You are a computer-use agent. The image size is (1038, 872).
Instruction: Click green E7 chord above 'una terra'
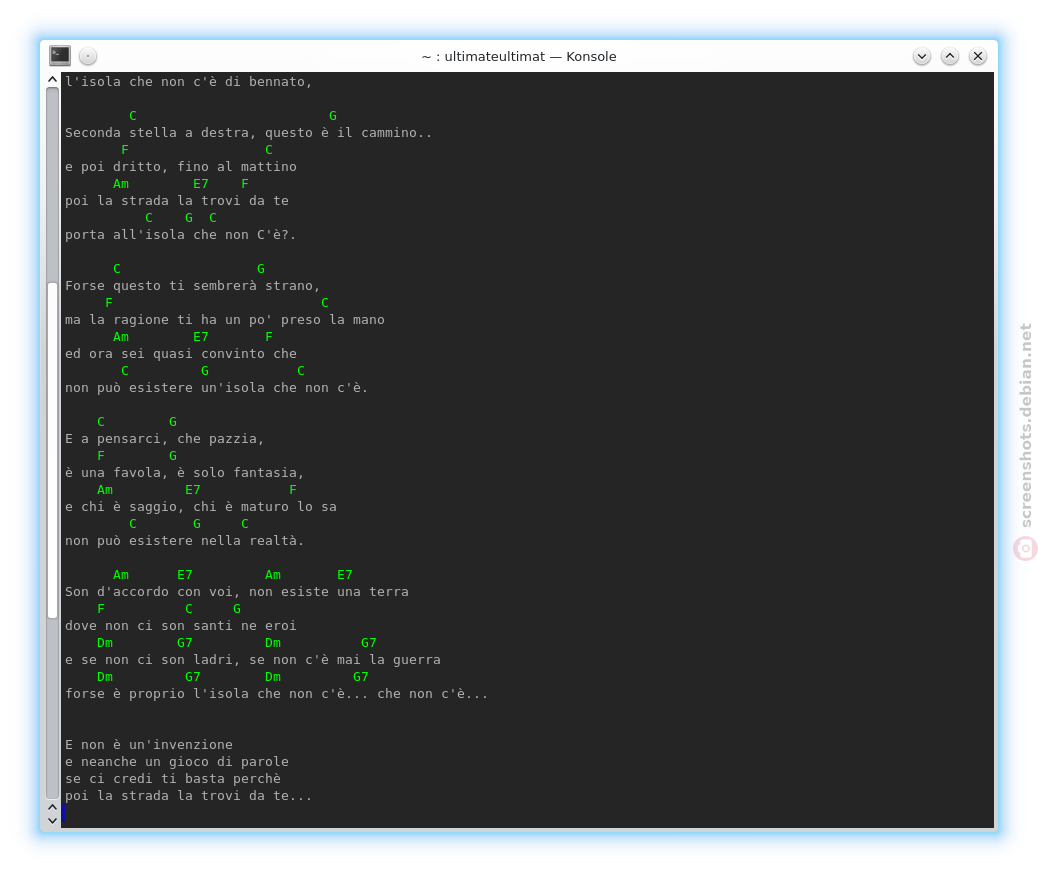pyautogui.click(x=345, y=574)
